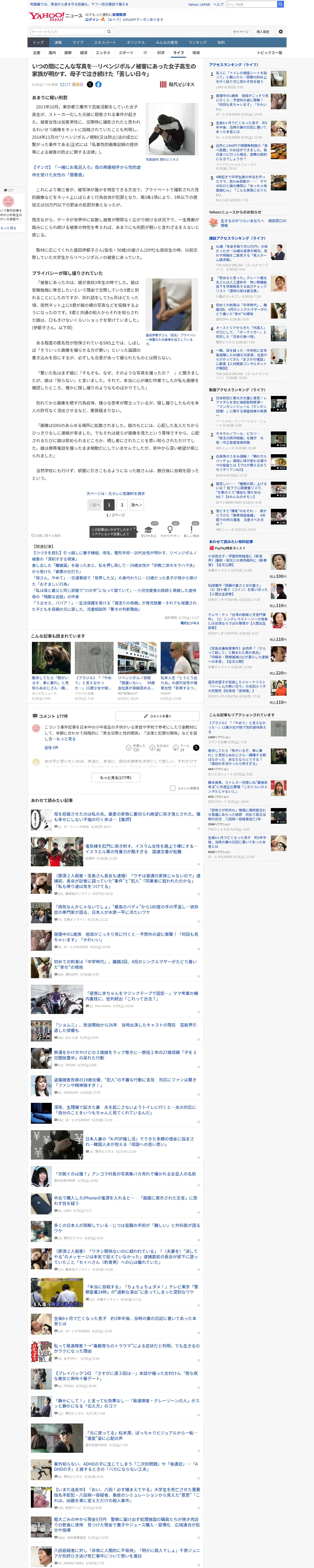This screenshot has width=314, height=1568.
Task: Open the トップ navigation tab
Action: (38, 43)
